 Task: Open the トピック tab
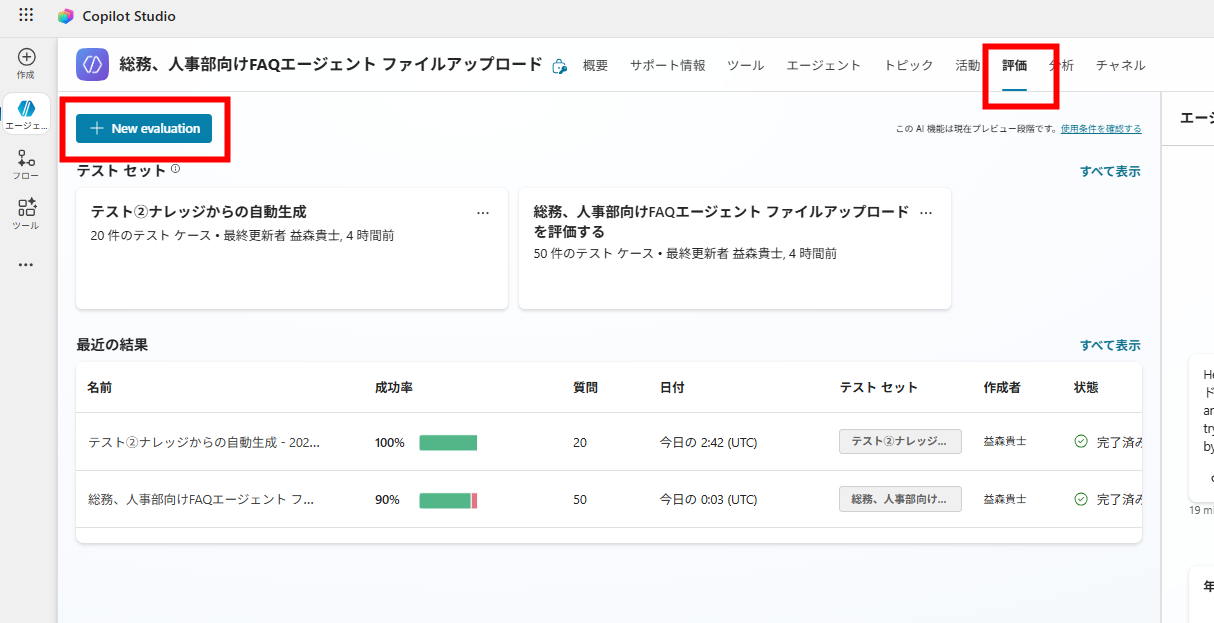point(908,65)
